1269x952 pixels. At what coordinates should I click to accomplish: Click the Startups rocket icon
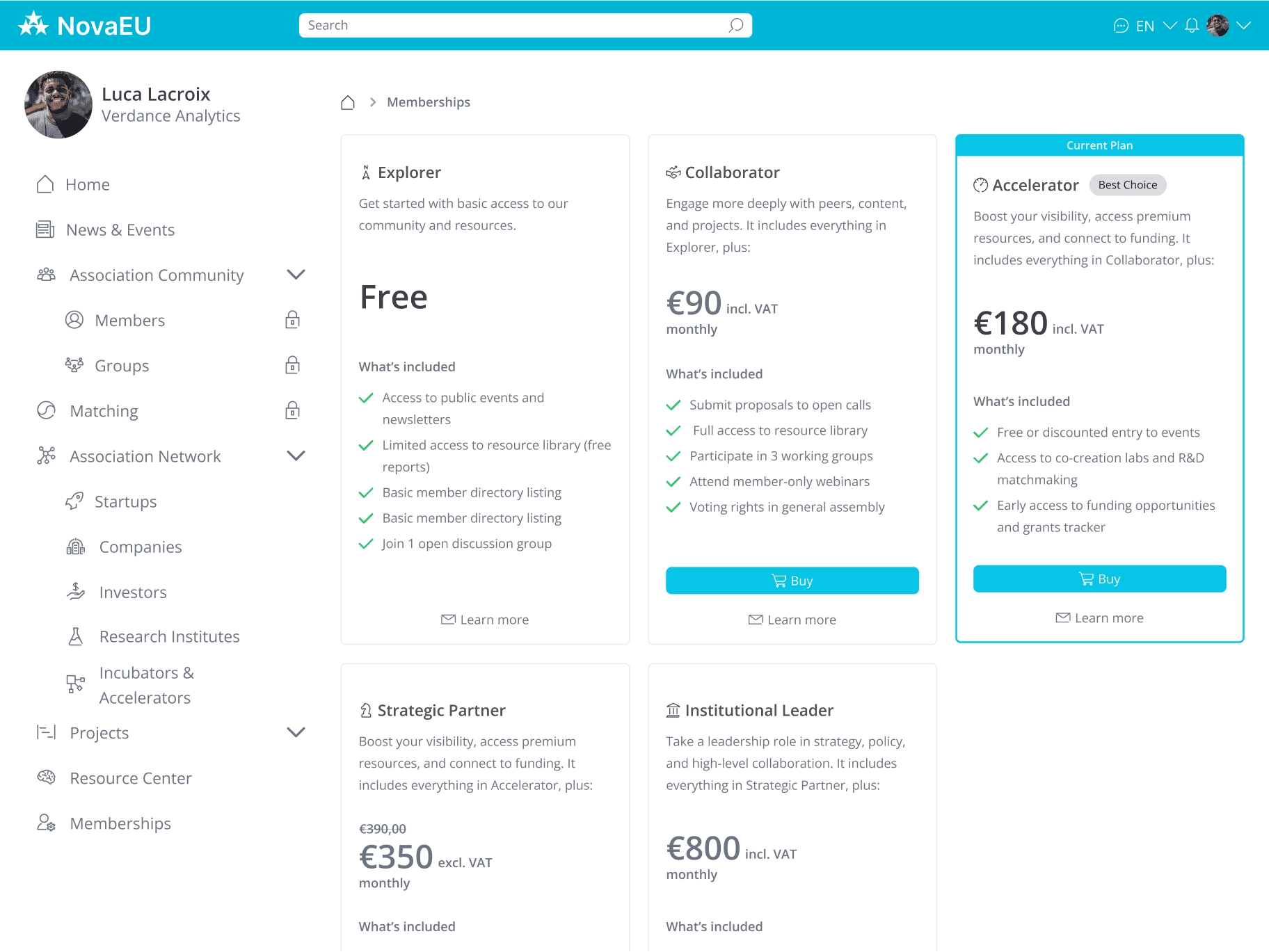(x=75, y=501)
